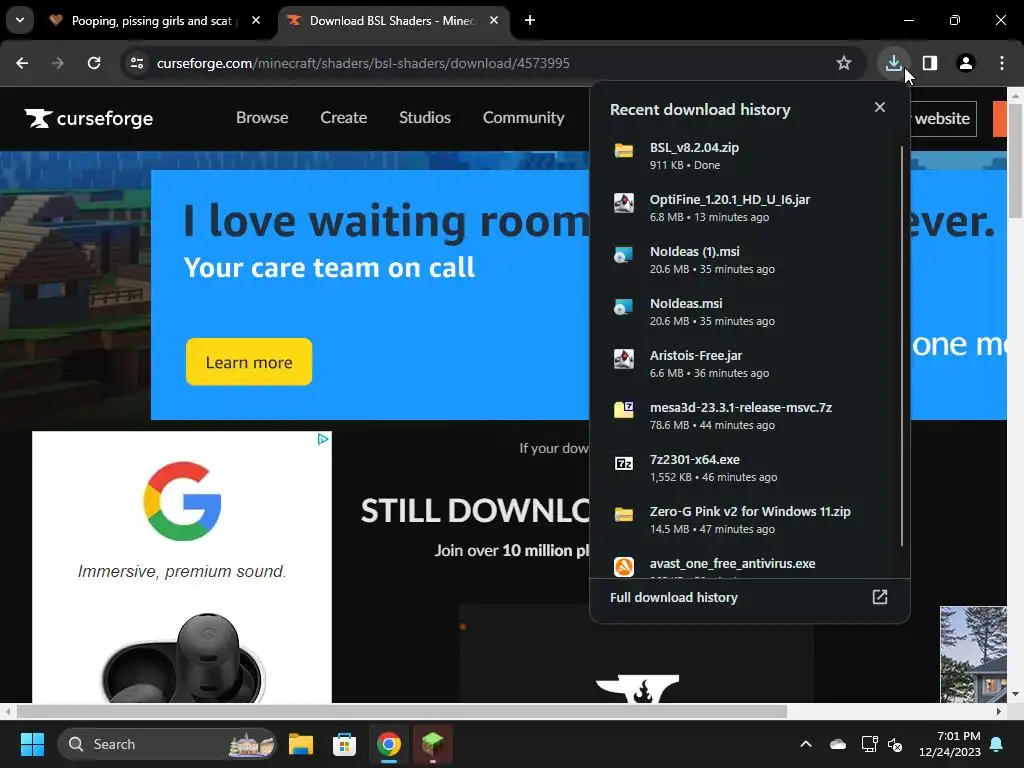Close the Recent download history popup
1024x768 pixels.
coord(880,107)
